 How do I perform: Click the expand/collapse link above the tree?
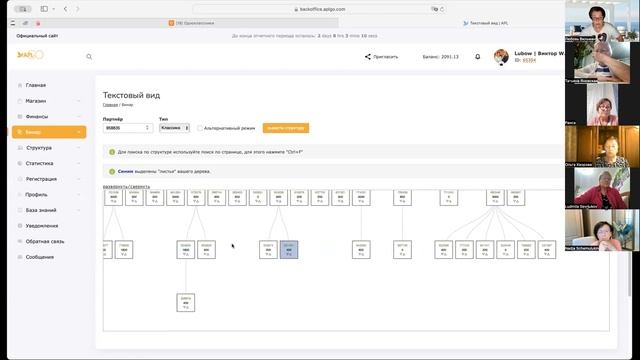[x=126, y=187]
